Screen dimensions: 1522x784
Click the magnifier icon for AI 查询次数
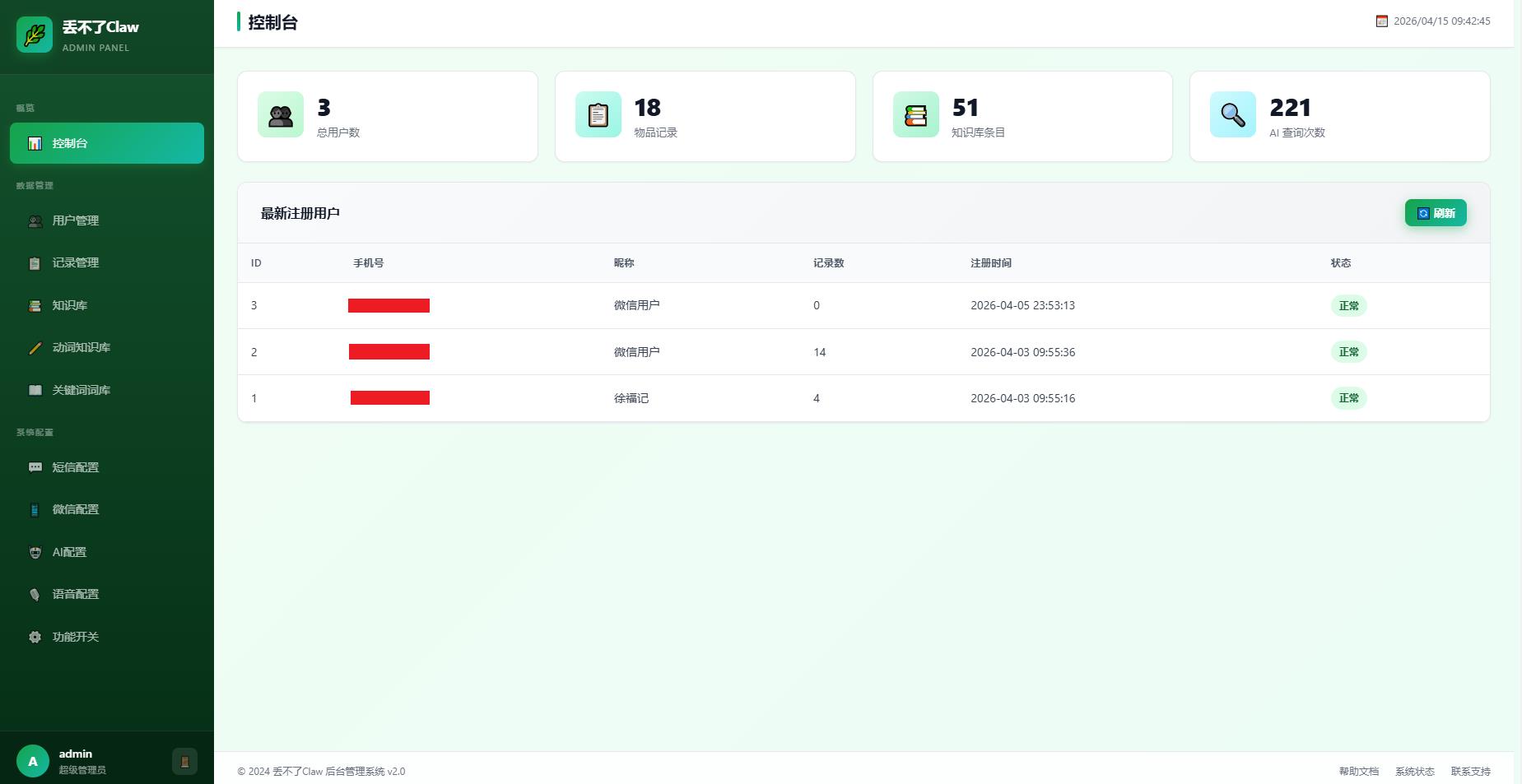point(1232,115)
